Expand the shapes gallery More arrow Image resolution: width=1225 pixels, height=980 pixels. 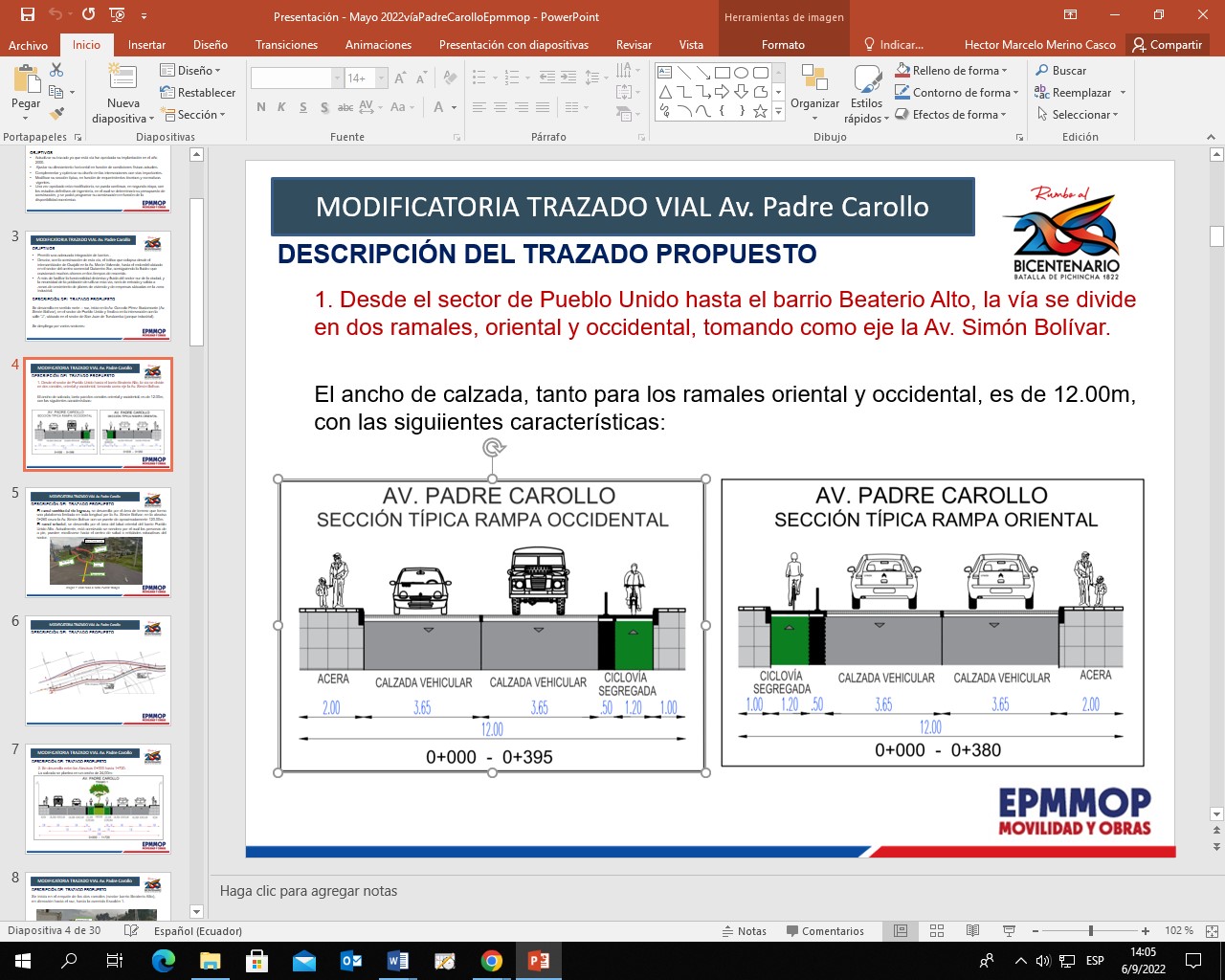(778, 113)
